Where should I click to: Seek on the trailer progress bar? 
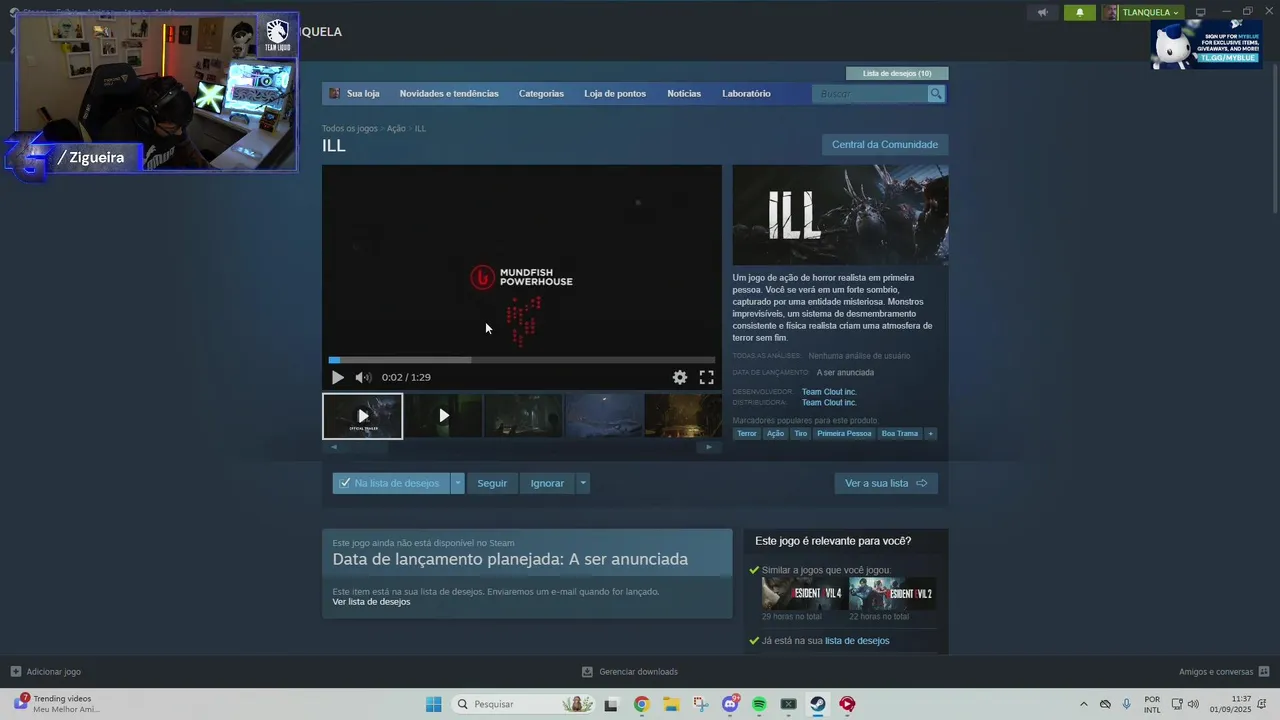(522, 360)
